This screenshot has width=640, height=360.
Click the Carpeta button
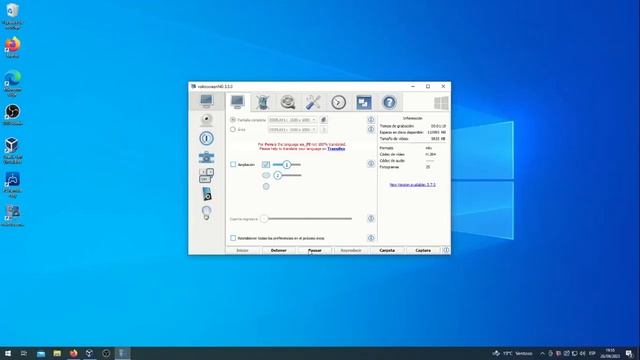coord(387,250)
